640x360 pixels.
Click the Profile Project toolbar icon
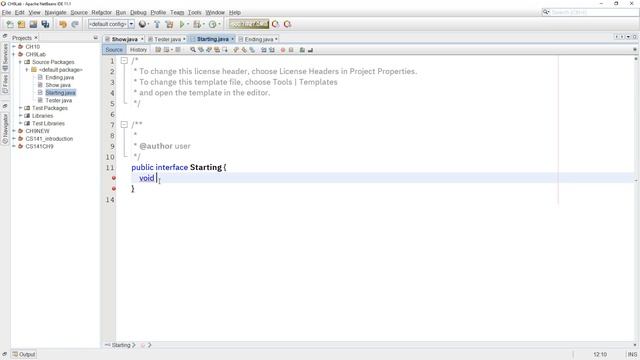(x=212, y=24)
